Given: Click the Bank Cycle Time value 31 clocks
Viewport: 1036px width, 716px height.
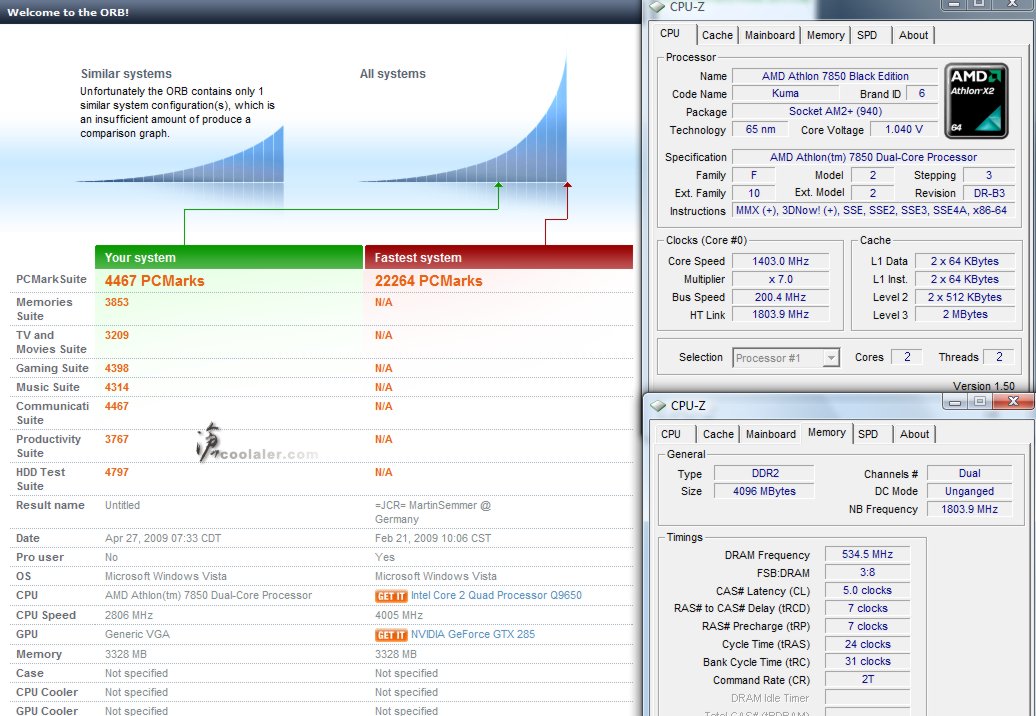Looking at the screenshot, I should click(x=868, y=661).
